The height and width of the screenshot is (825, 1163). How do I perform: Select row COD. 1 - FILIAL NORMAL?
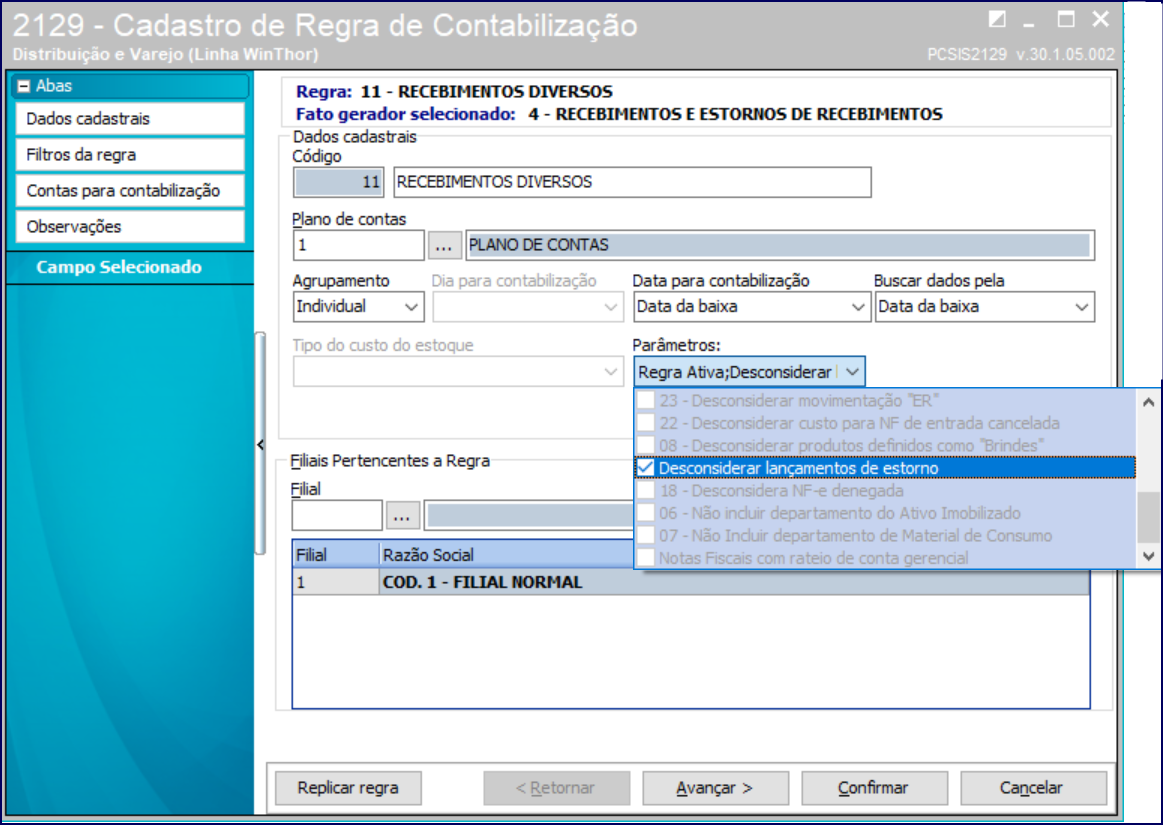[691, 582]
